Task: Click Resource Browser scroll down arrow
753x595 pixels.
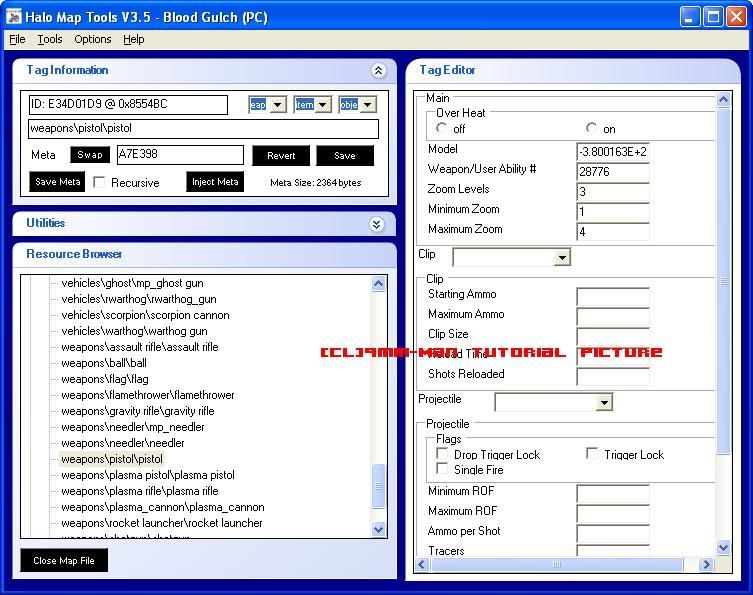Action: click(378, 529)
